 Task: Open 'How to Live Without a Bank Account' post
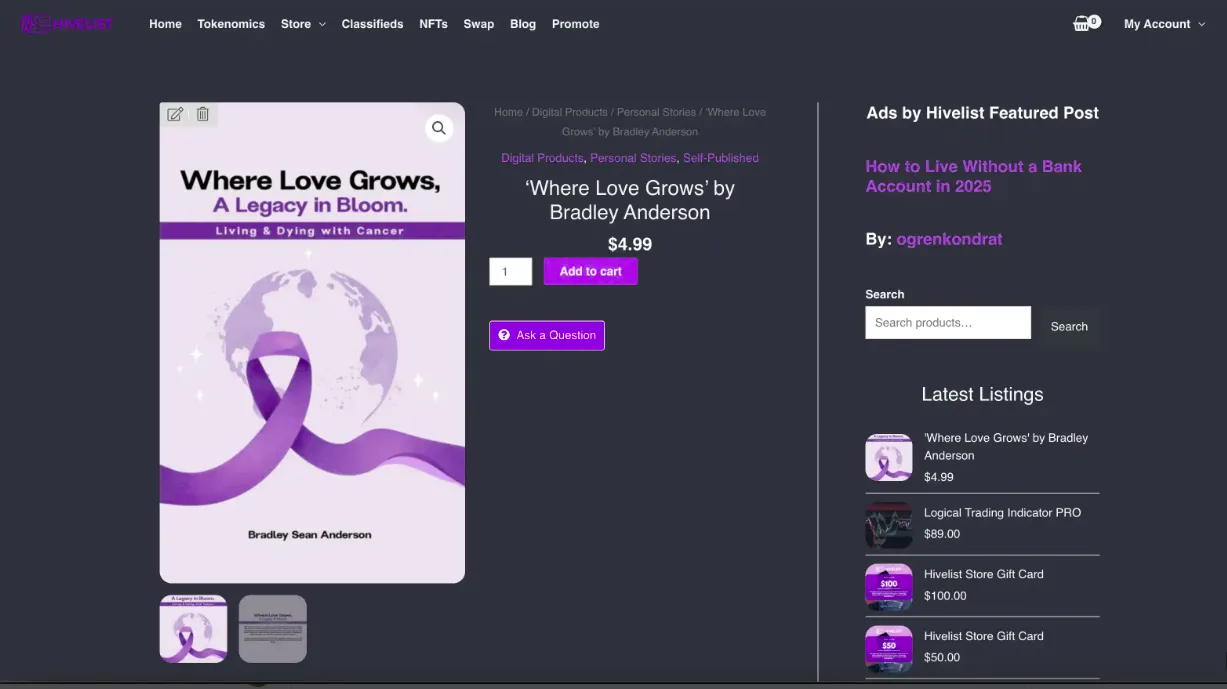click(973, 176)
